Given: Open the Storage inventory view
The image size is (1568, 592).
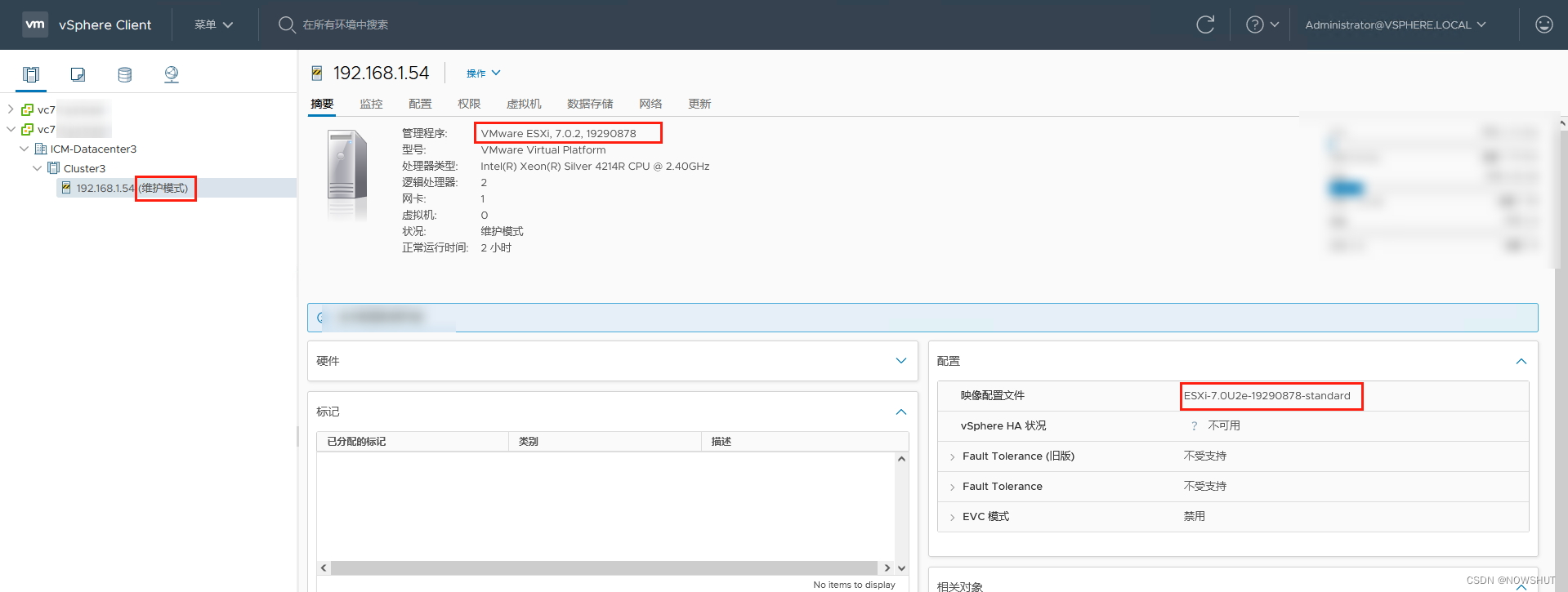Looking at the screenshot, I should [x=124, y=74].
